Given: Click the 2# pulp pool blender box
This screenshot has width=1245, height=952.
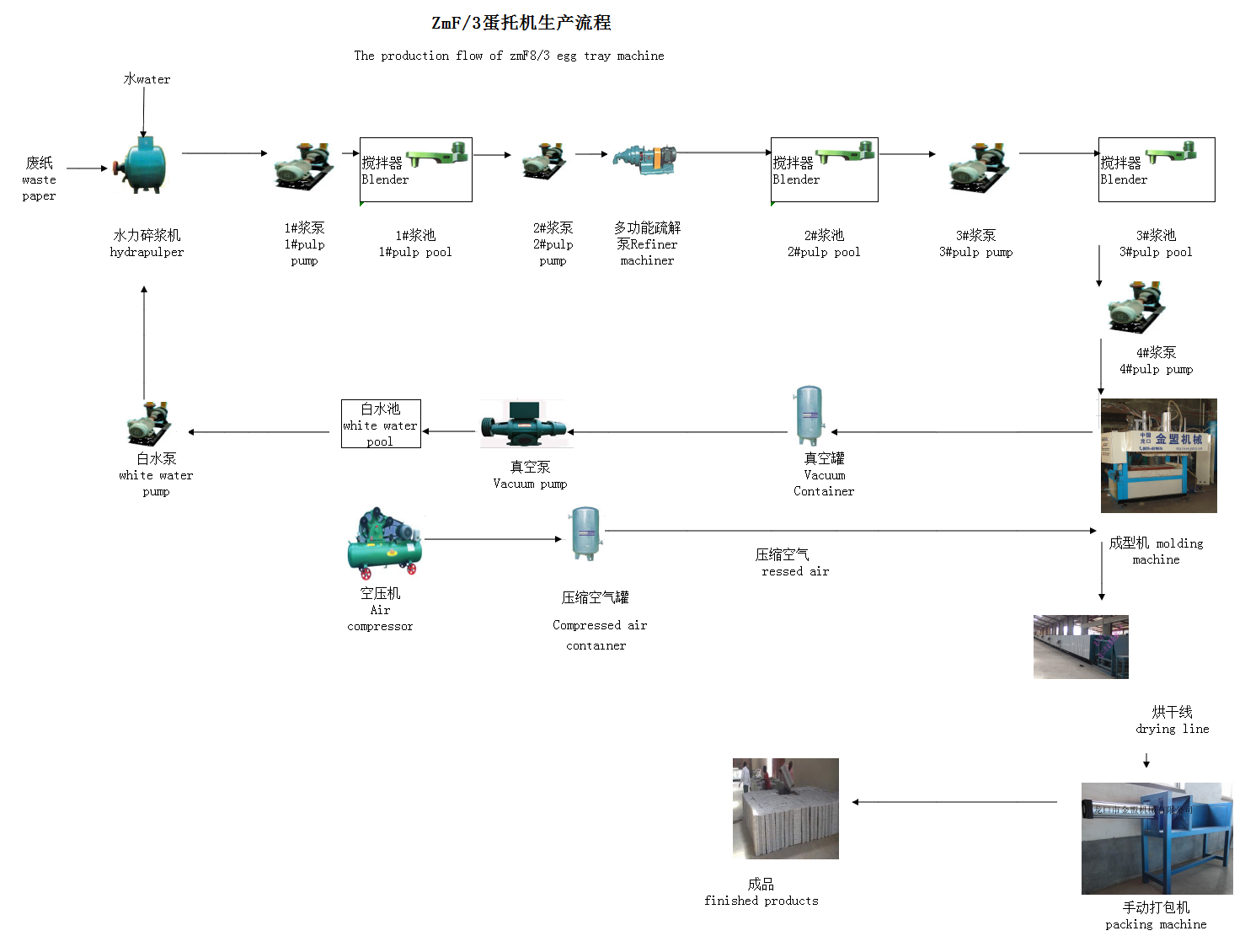Looking at the screenshot, I should (824, 169).
